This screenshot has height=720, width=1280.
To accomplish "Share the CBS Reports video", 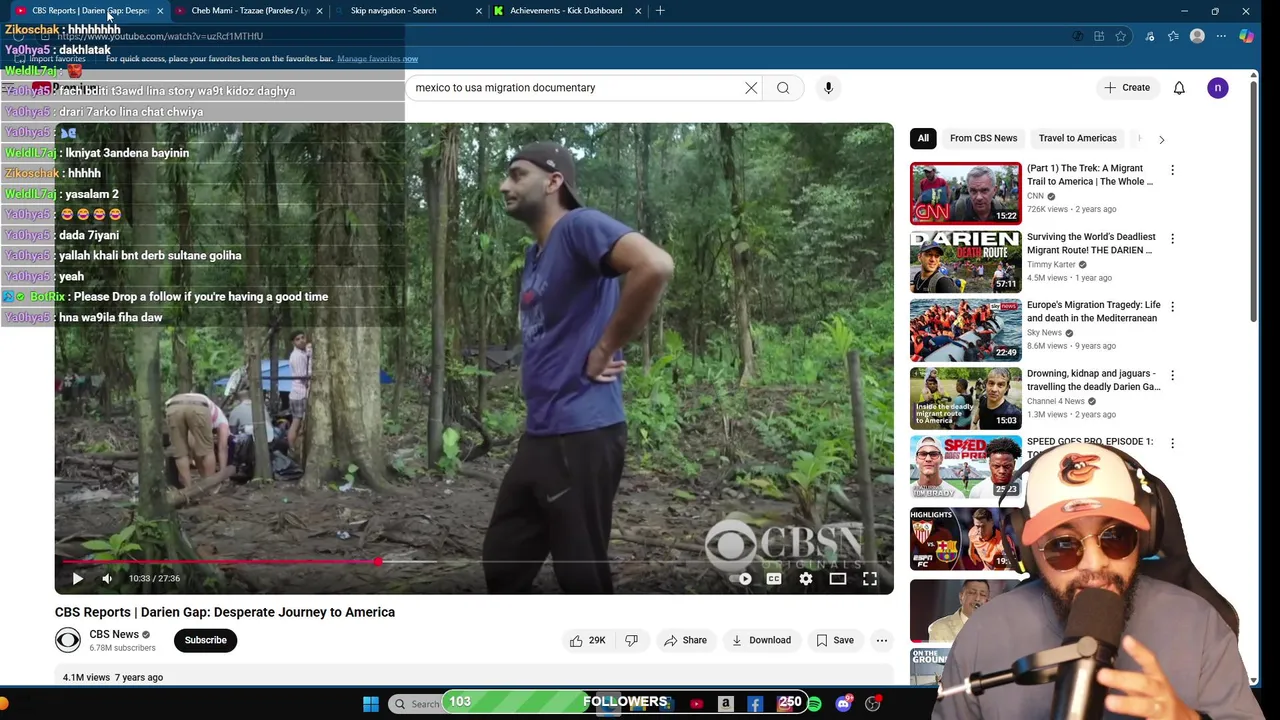I will pyautogui.click(x=685, y=640).
